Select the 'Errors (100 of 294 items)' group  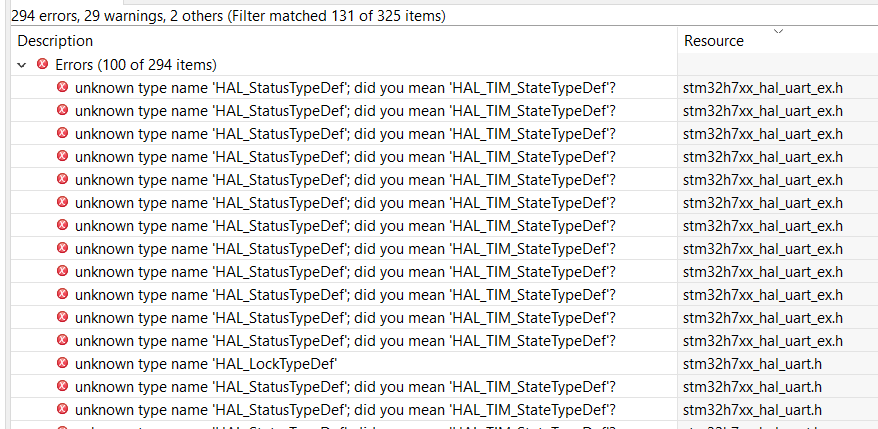point(135,65)
